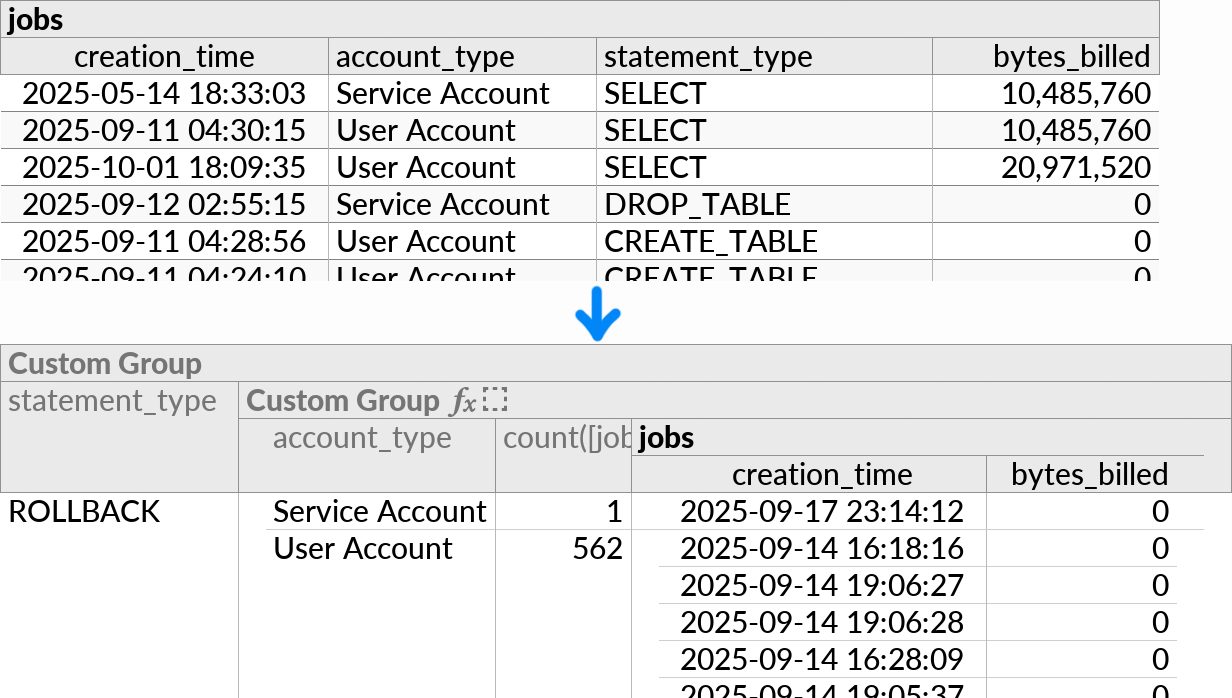Viewport: 1232px width, 698px height.
Task: Click the nested jobs header in Custom Group
Action: click(x=665, y=437)
